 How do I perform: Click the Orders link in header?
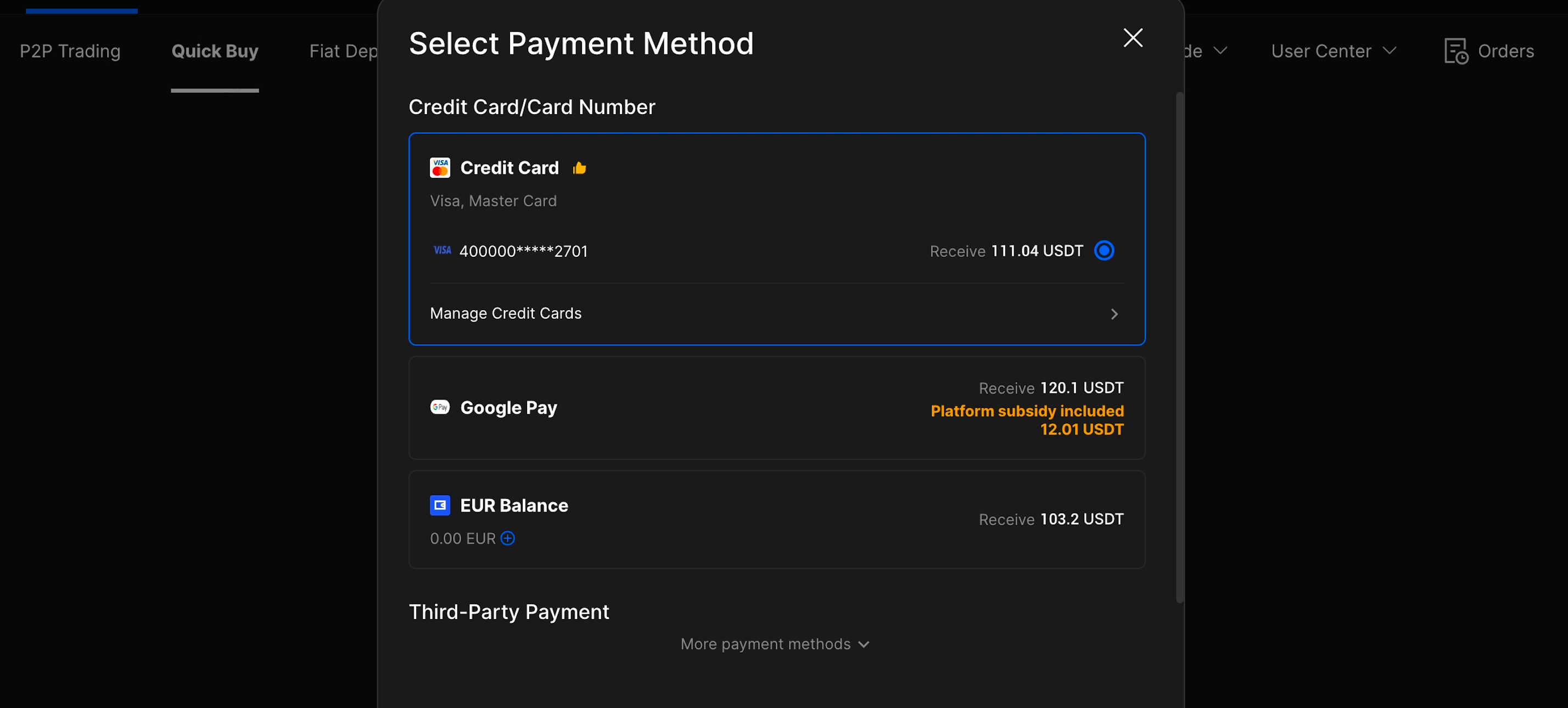1506,51
